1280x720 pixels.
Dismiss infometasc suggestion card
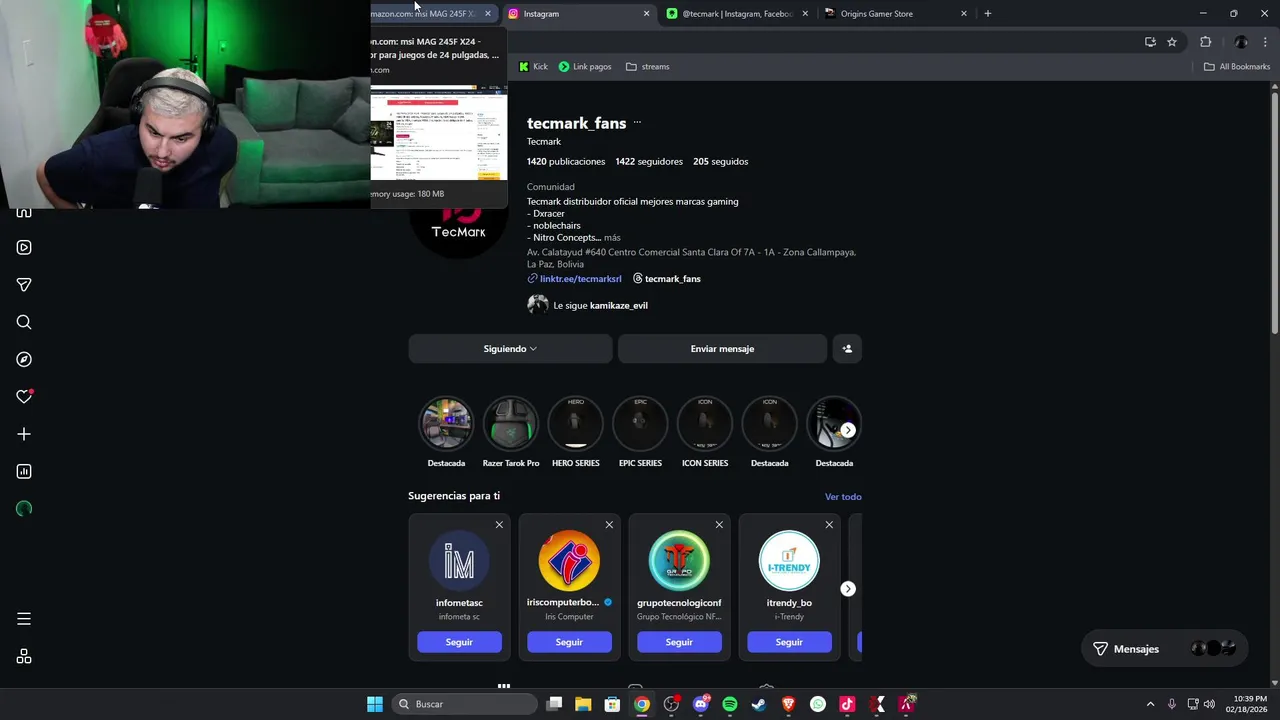pos(499,525)
